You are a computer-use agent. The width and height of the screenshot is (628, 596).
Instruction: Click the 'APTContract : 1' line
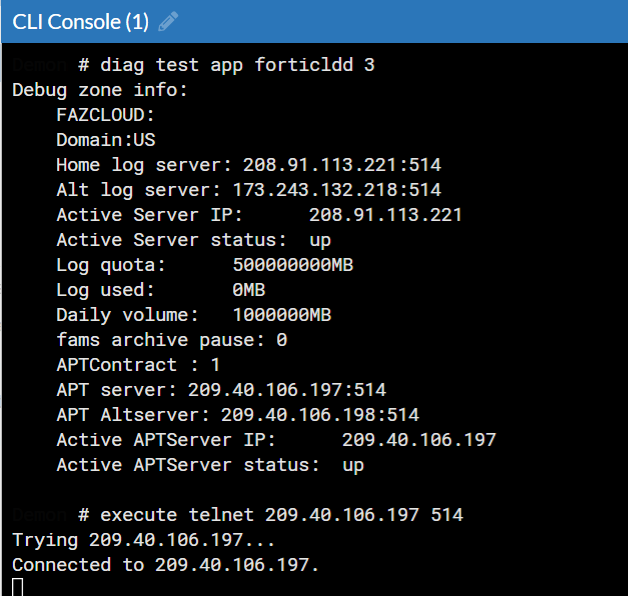pos(138,365)
